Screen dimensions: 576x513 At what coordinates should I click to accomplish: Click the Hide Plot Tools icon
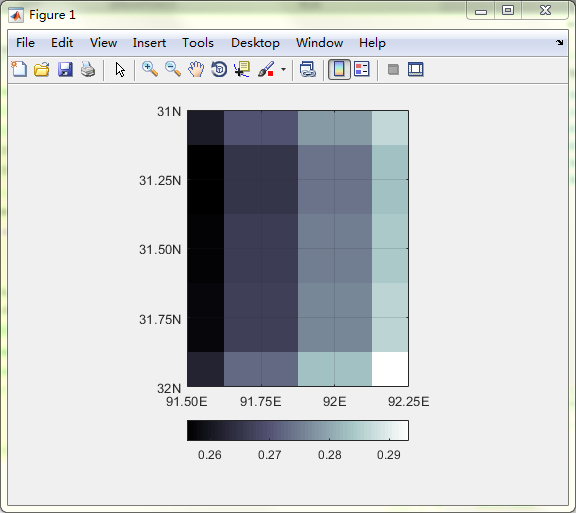click(393, 69)
